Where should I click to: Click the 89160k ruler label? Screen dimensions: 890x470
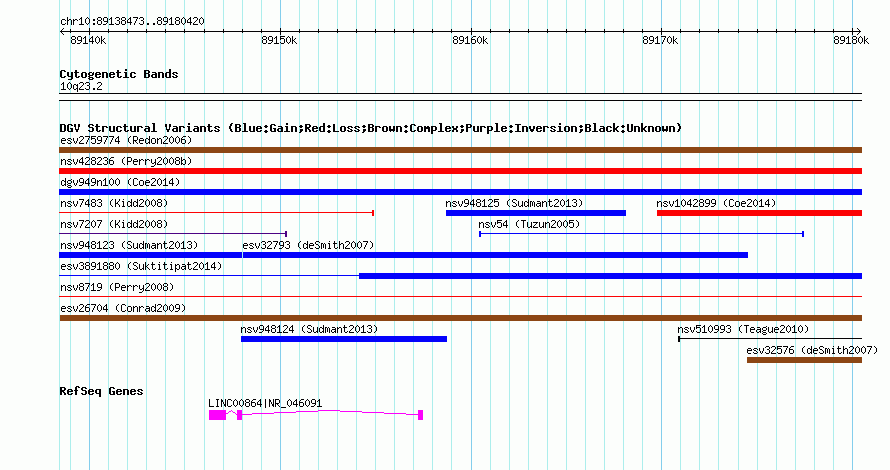(x=470, y=40)
